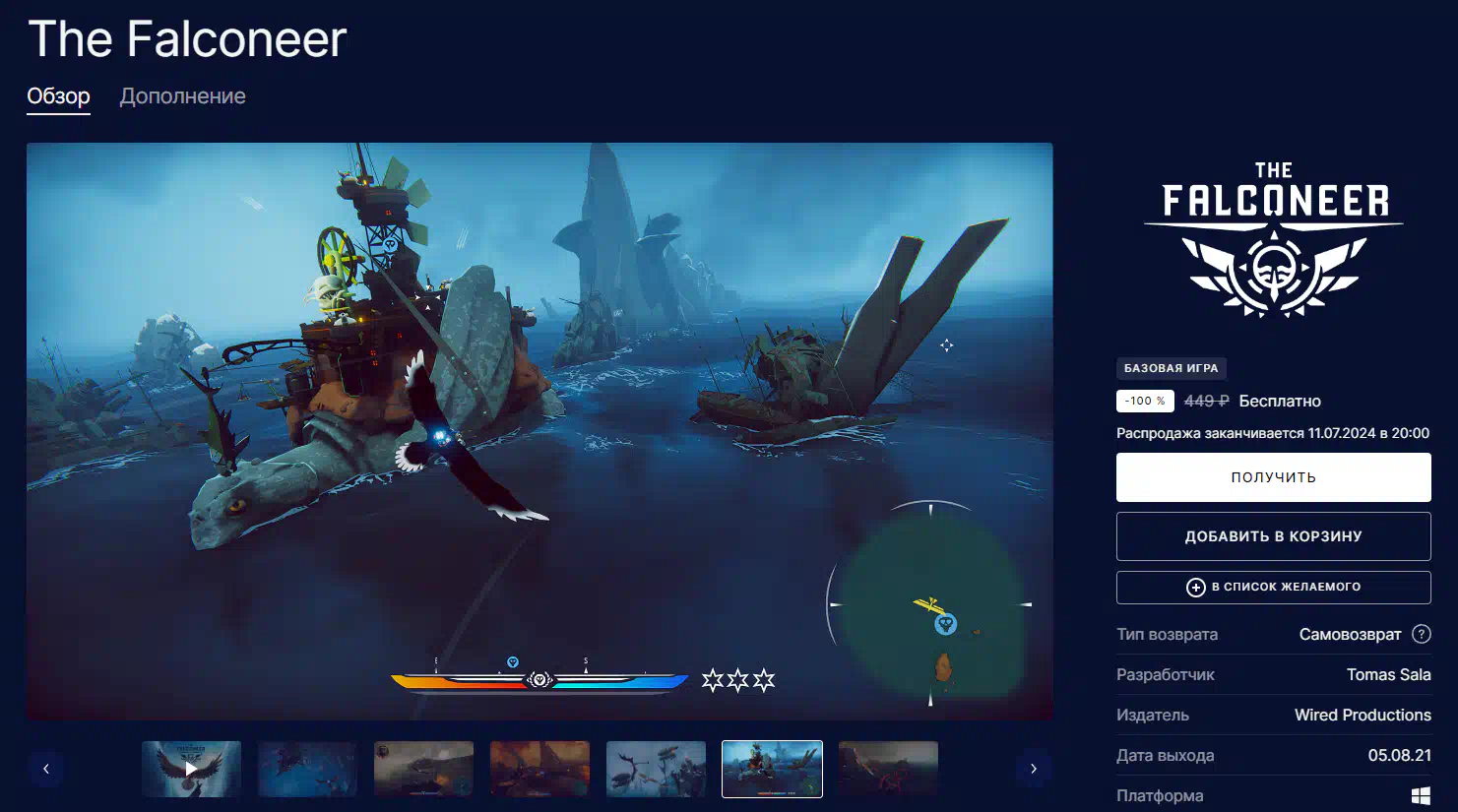Select the third screenshot thumbnail

(423, 769)
